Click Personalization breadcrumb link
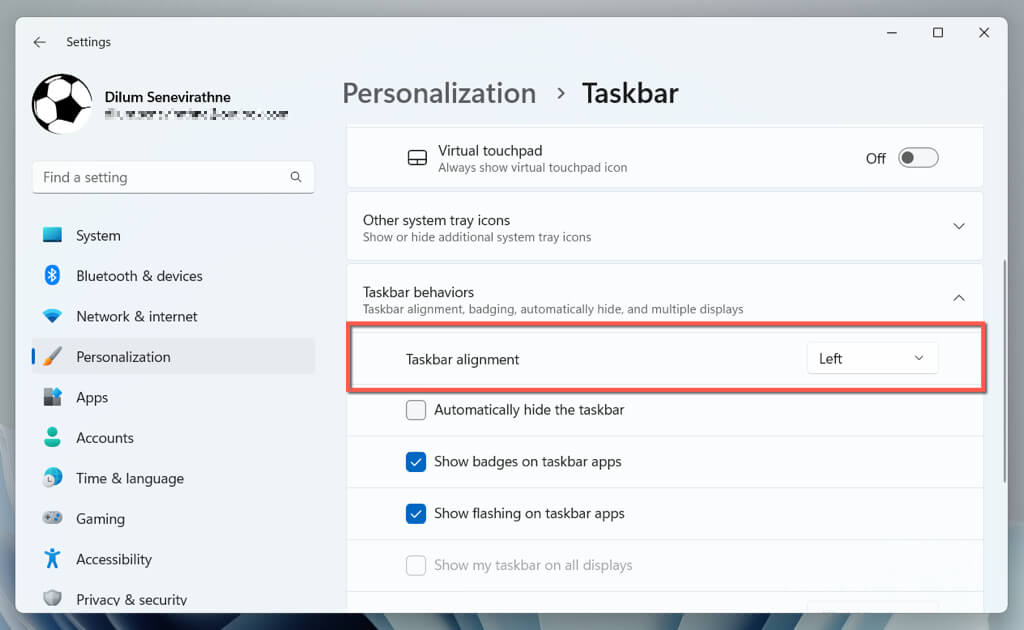Image resolution: width=1024 pixels, height=630 pixels. point(439,93)
